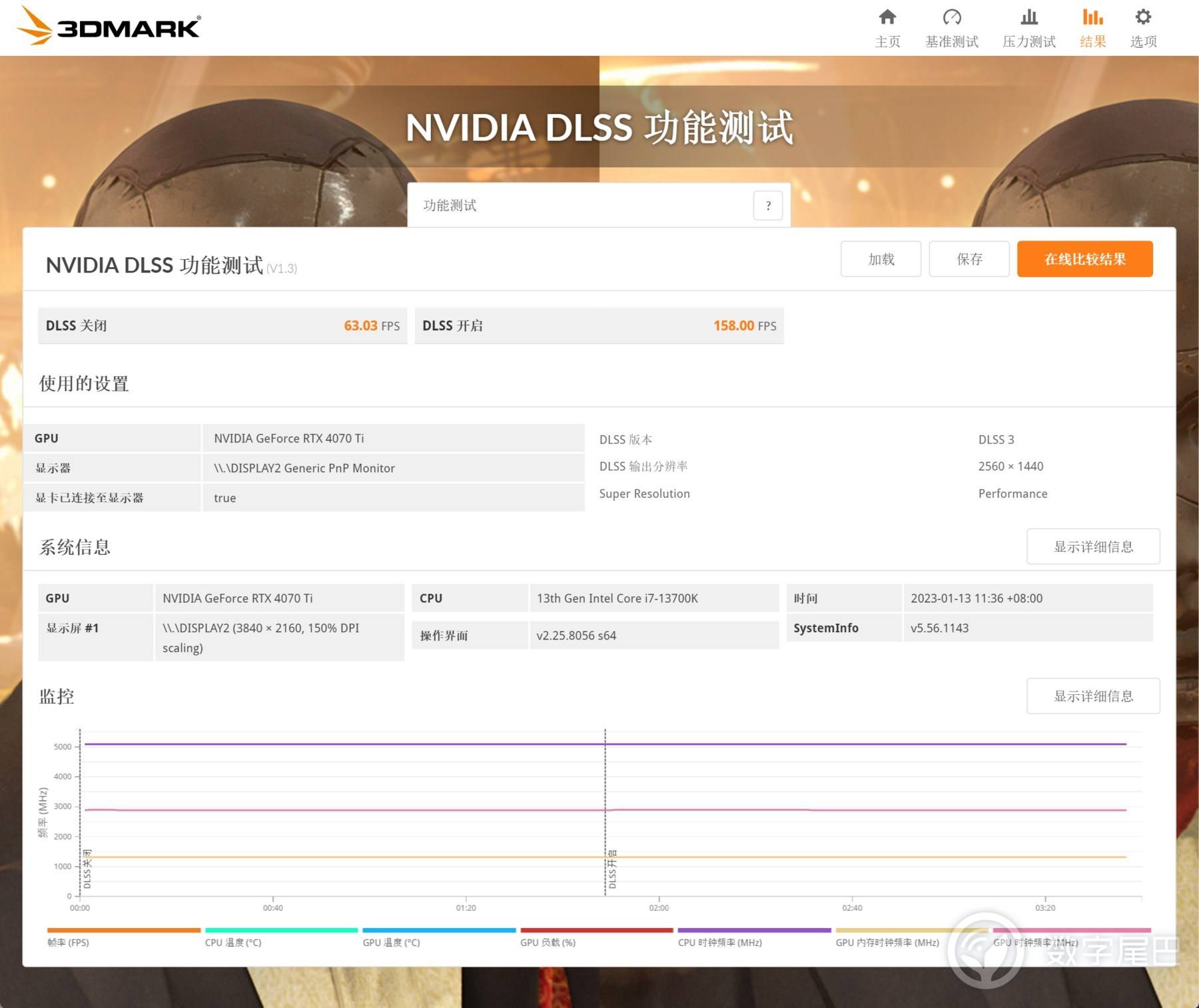The width and height of the screenshot is (1199, 1008).
Task: Click 显示详细信息 beside 系统信息
Action: point(1093,546)
